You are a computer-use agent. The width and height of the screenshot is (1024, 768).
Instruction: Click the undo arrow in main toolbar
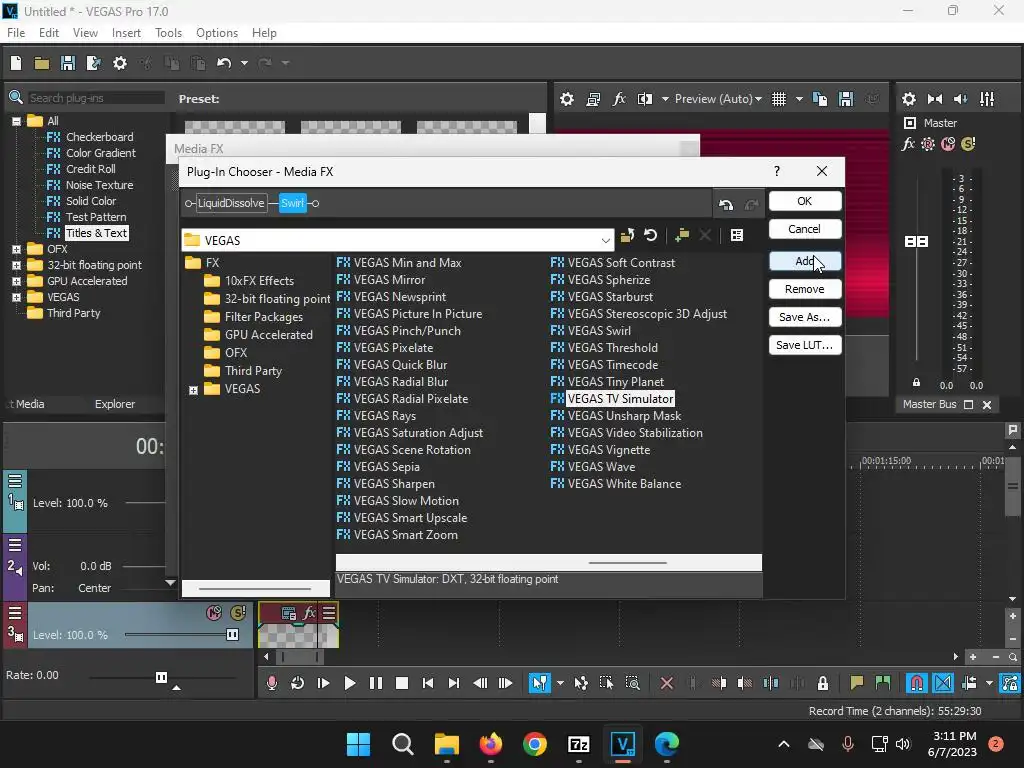[224, 63]
